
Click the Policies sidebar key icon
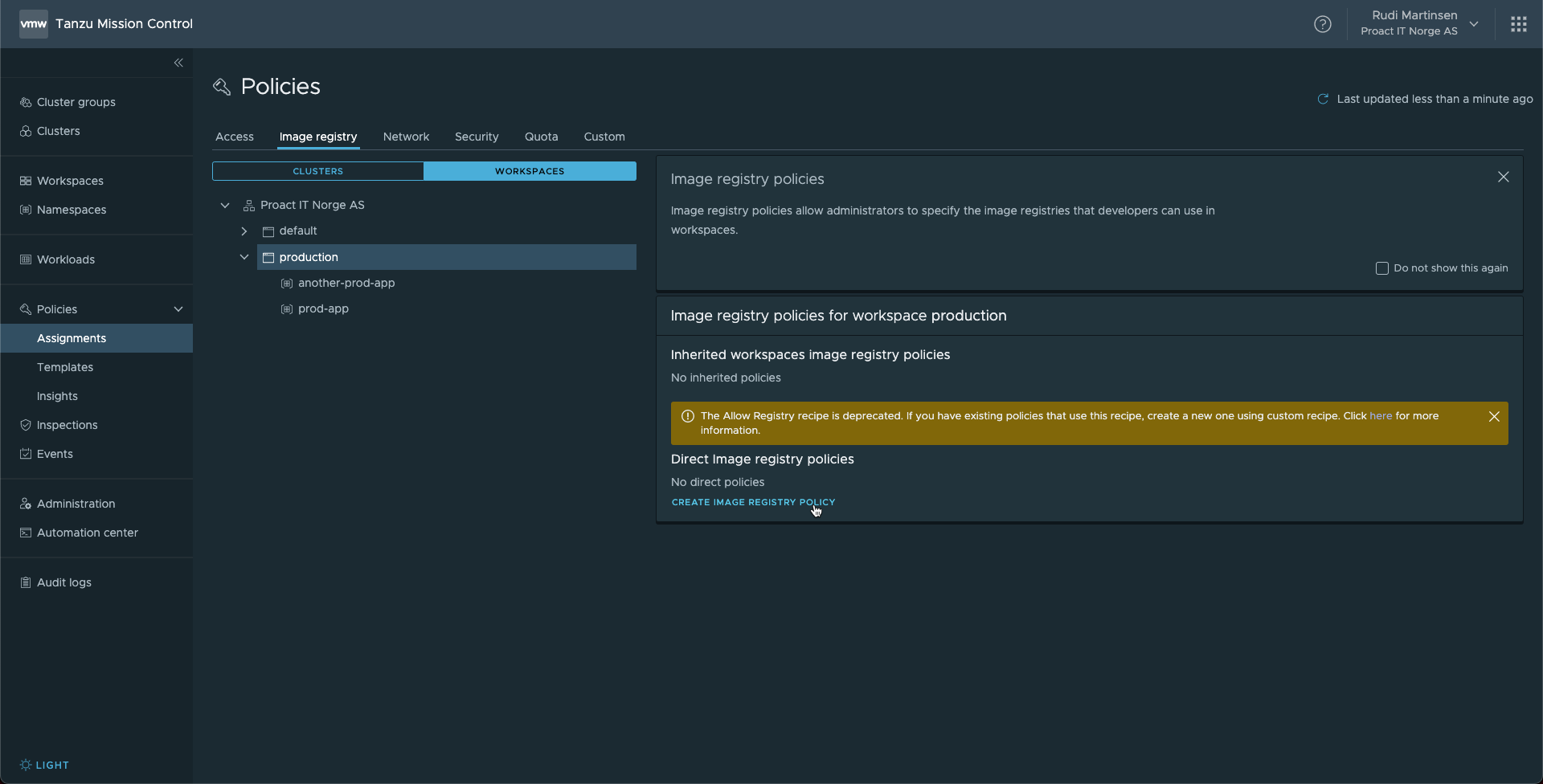pyautogui.click(x=26, y=309)
